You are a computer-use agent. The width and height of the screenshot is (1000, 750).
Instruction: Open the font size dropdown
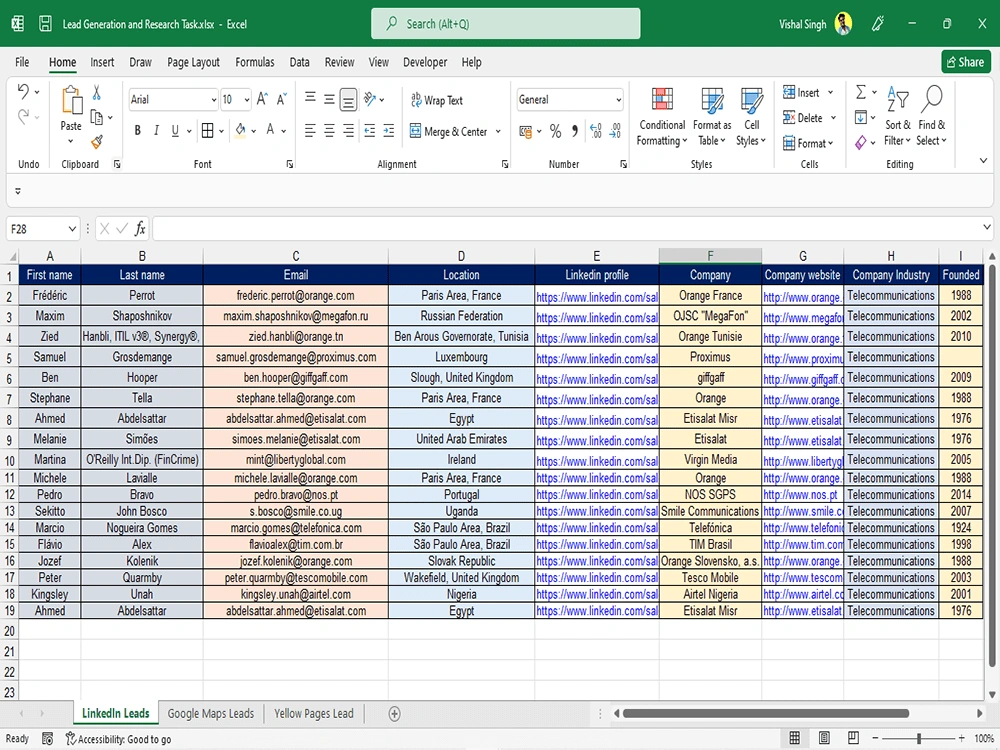tap(247, 99)
